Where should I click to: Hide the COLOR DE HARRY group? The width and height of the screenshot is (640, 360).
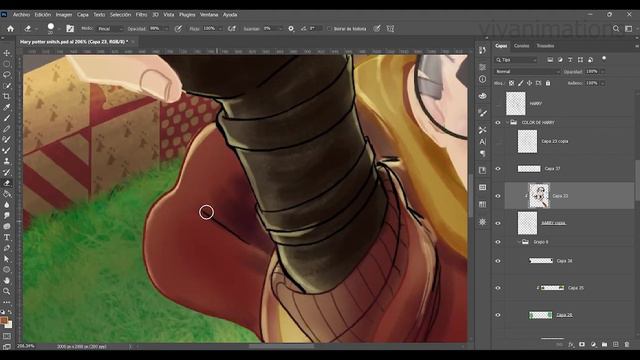coord(498,122)
